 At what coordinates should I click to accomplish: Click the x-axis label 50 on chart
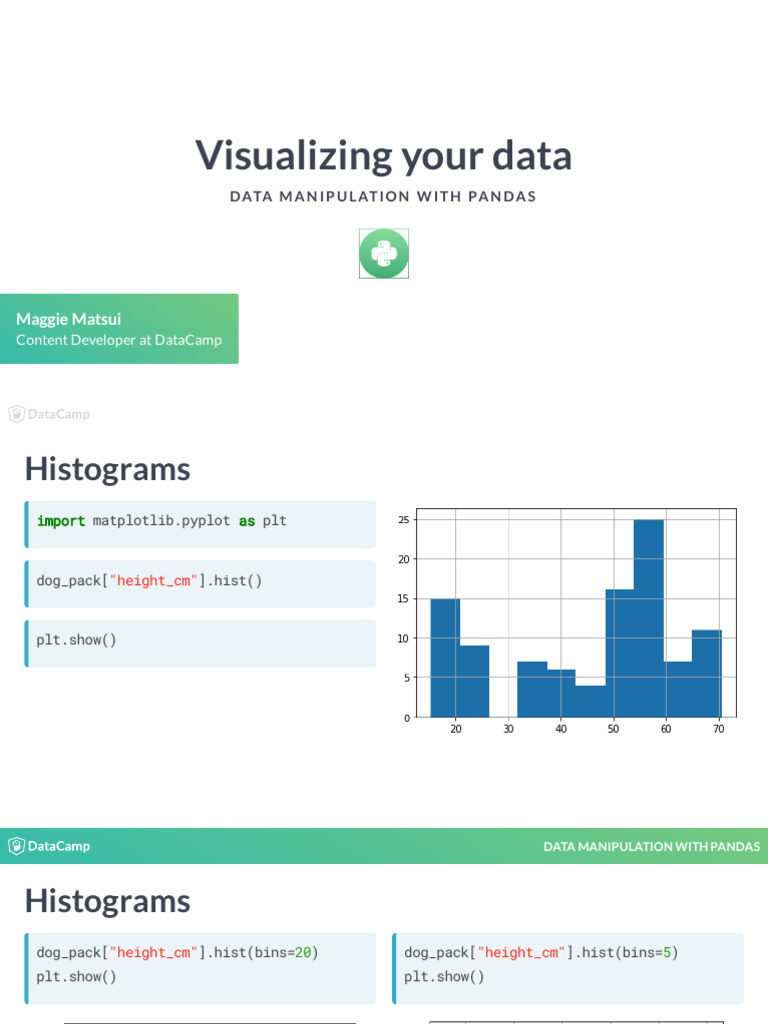point(613,730)
